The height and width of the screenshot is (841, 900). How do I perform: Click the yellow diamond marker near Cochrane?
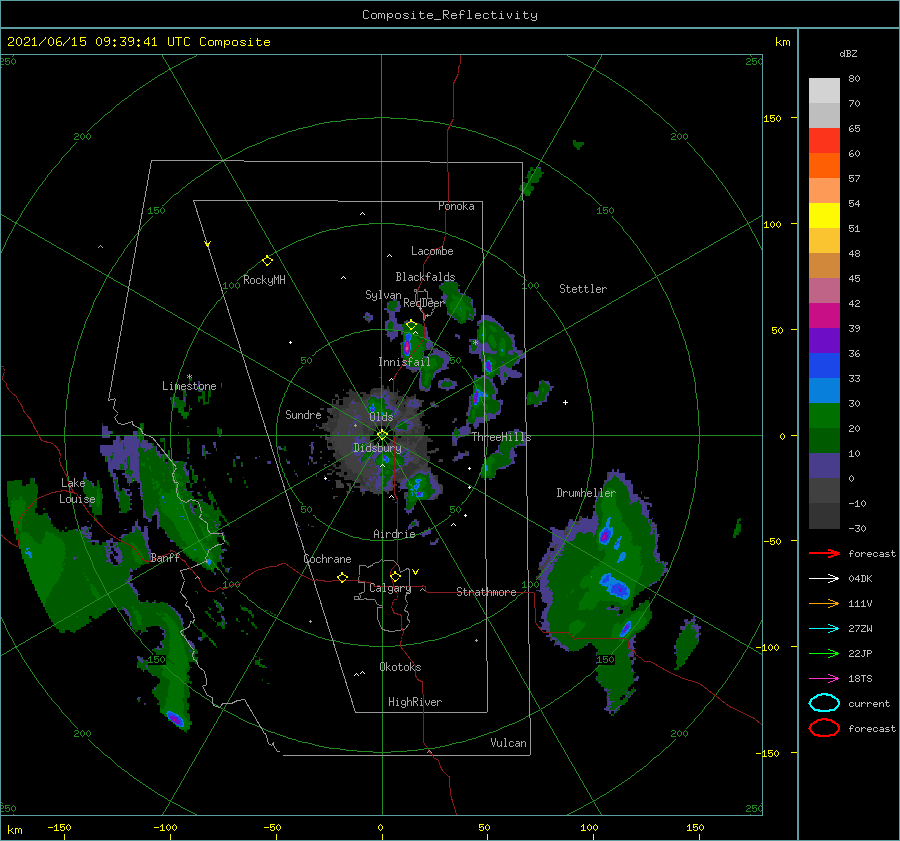[x=343, y=578]
